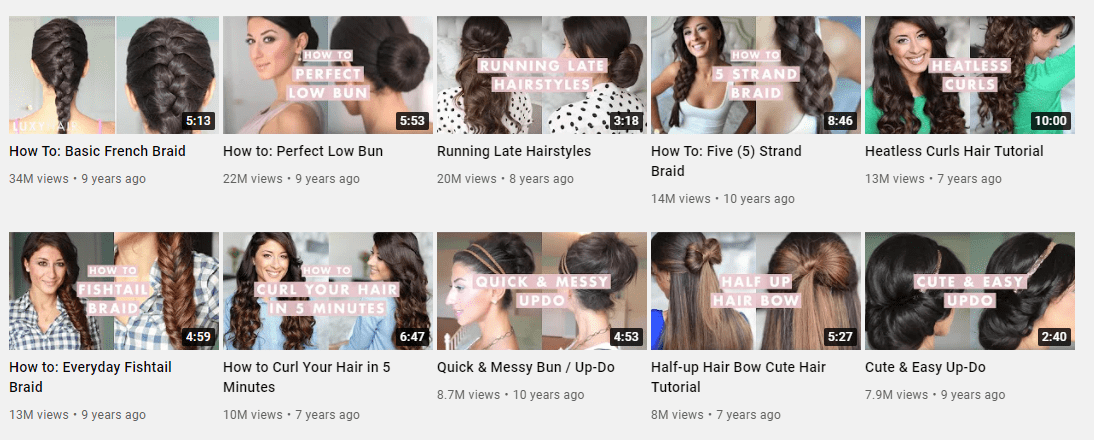
Task: Click the 4:59 duration badge
Action: click(198, 337)
